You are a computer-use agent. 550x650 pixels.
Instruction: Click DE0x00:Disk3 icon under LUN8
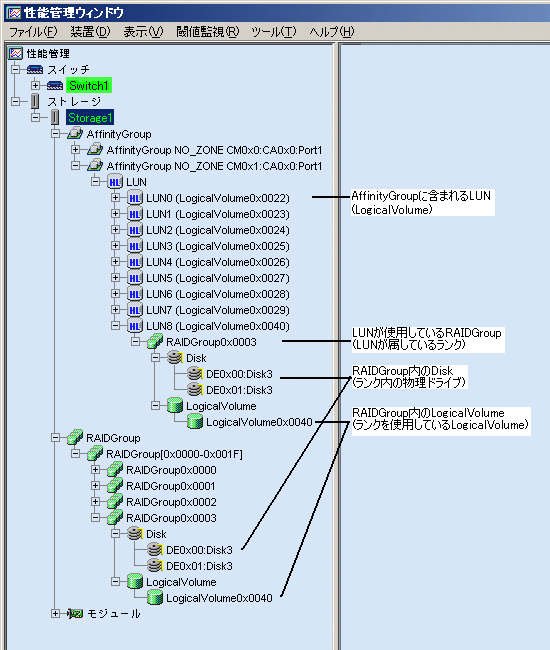195,374
